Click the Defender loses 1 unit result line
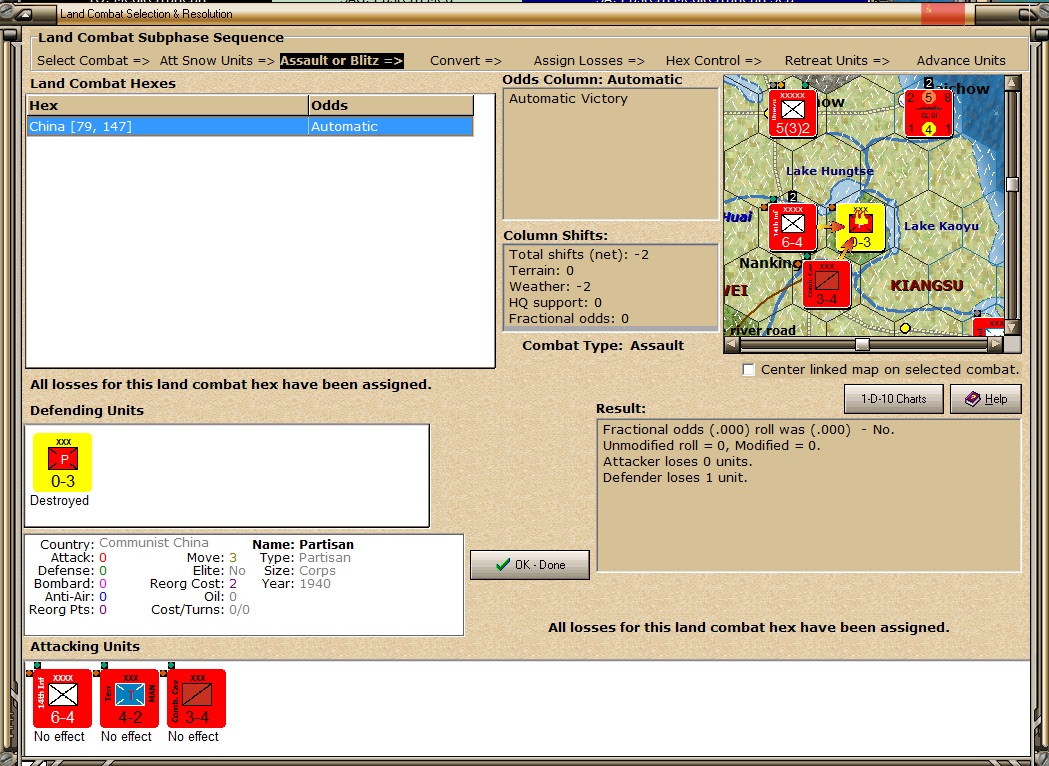 pyautogui.click(x=674, y=478)
